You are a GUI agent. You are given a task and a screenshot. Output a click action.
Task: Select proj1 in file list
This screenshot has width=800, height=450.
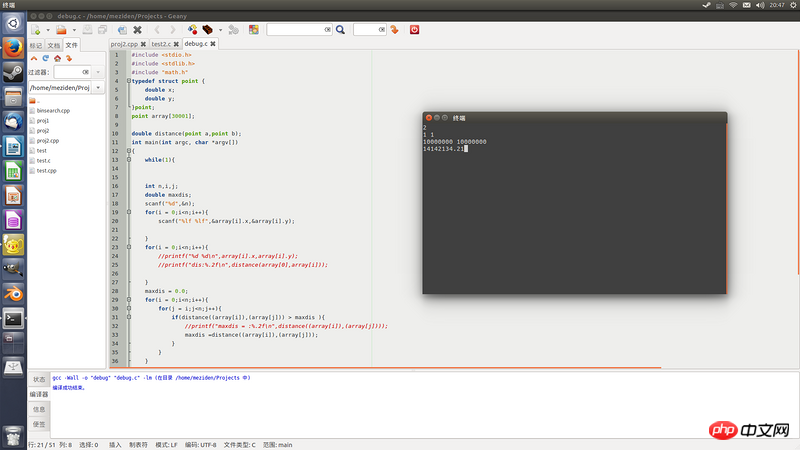43,121
